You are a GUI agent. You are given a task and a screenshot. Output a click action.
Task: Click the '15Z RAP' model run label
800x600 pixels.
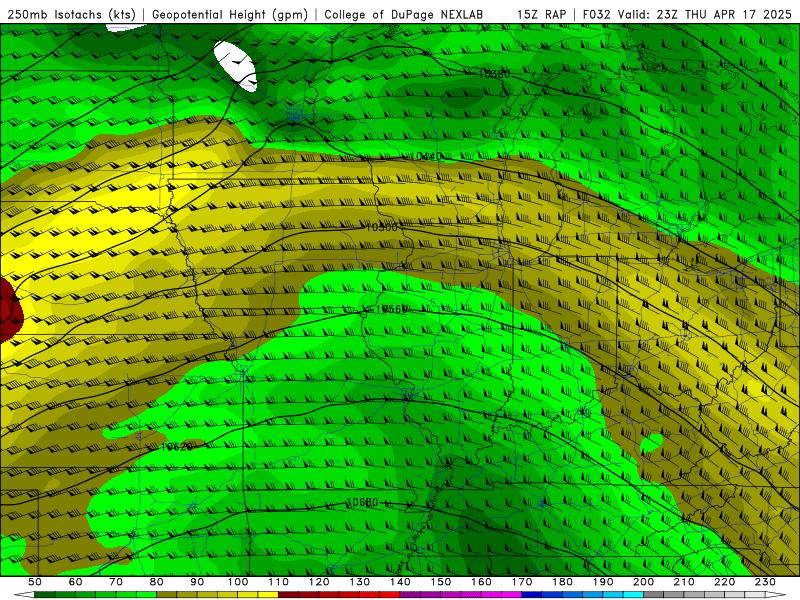pos(541,15)
